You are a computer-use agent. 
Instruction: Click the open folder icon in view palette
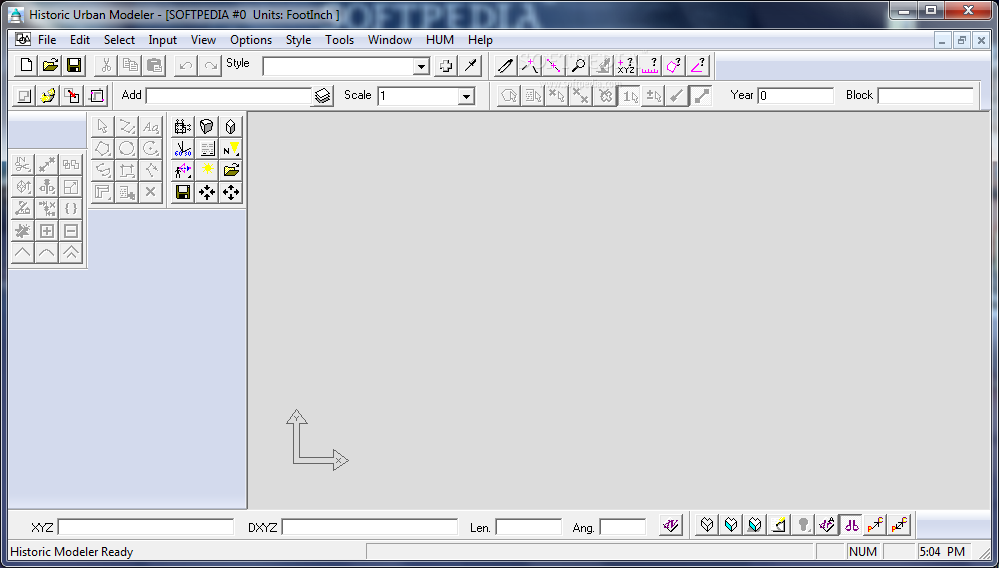(x=231, y=170)
